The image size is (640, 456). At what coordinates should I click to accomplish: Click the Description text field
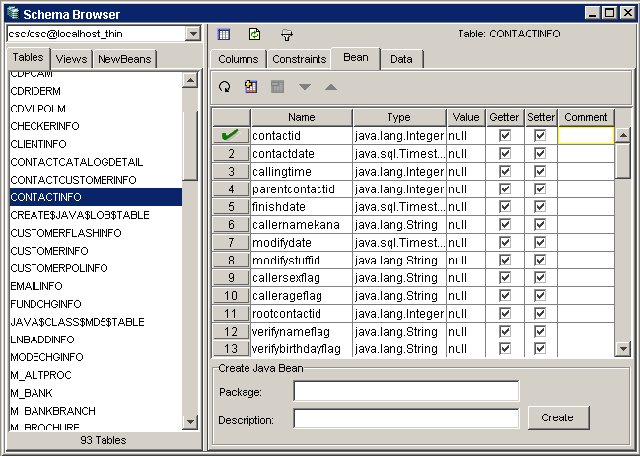pyautogui.click(x=406, y=418)
